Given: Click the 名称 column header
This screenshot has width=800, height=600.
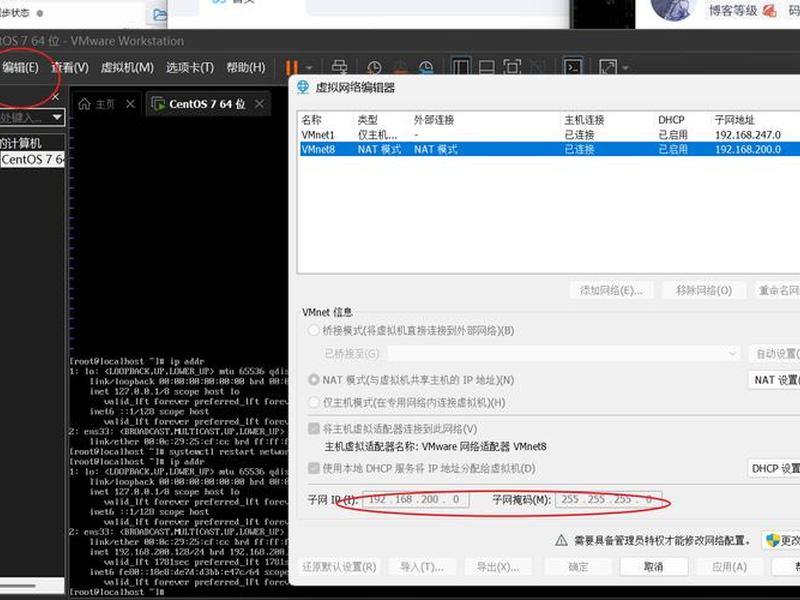Looking at the screenshot, I should click(311, 120).
